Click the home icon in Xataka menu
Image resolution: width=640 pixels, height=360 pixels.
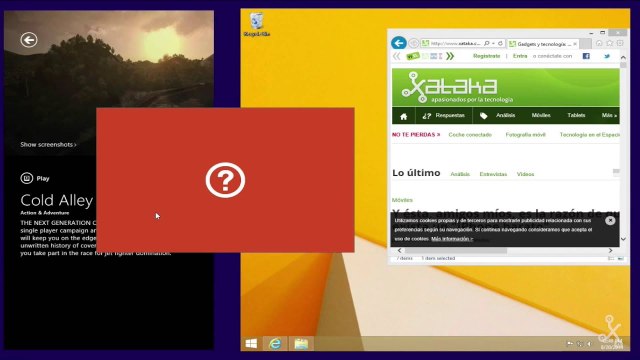404,116
